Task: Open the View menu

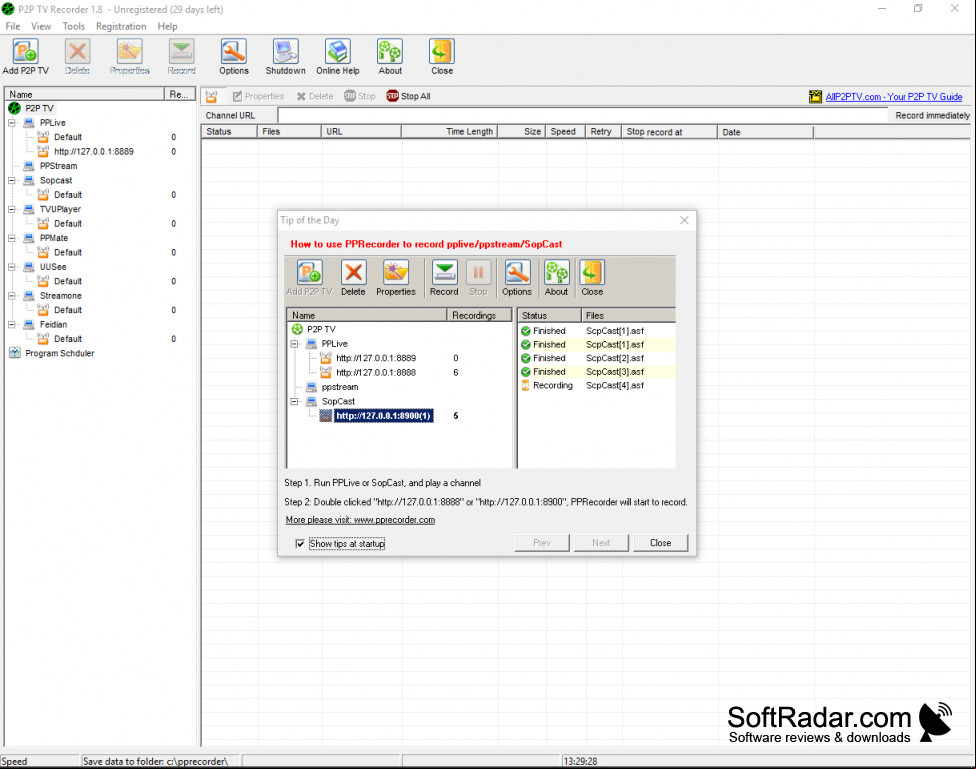Action: click(41, 26)
